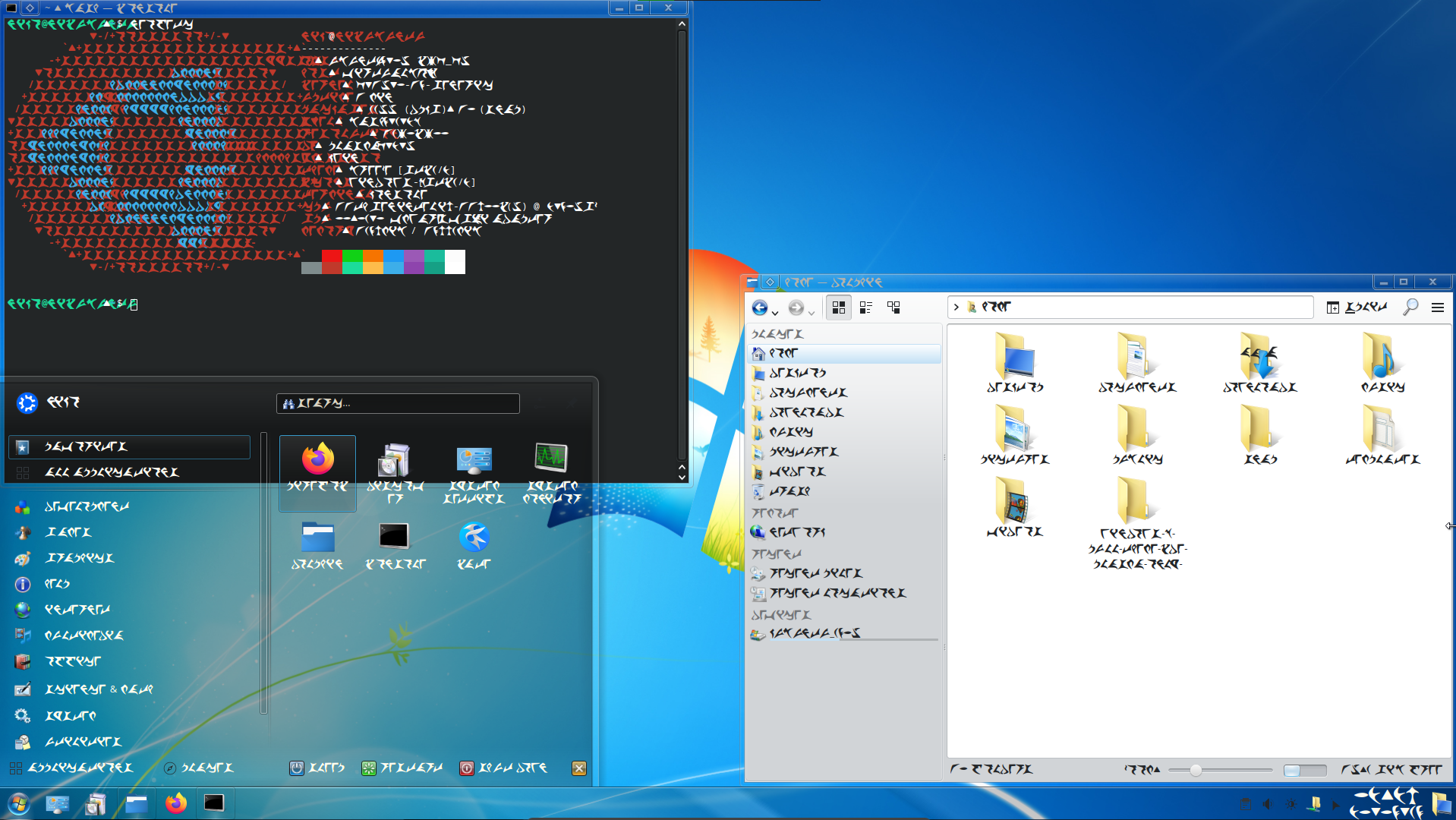Select Trash in the file manager sidebar
Screen dimensions: 1456x820
789,491
